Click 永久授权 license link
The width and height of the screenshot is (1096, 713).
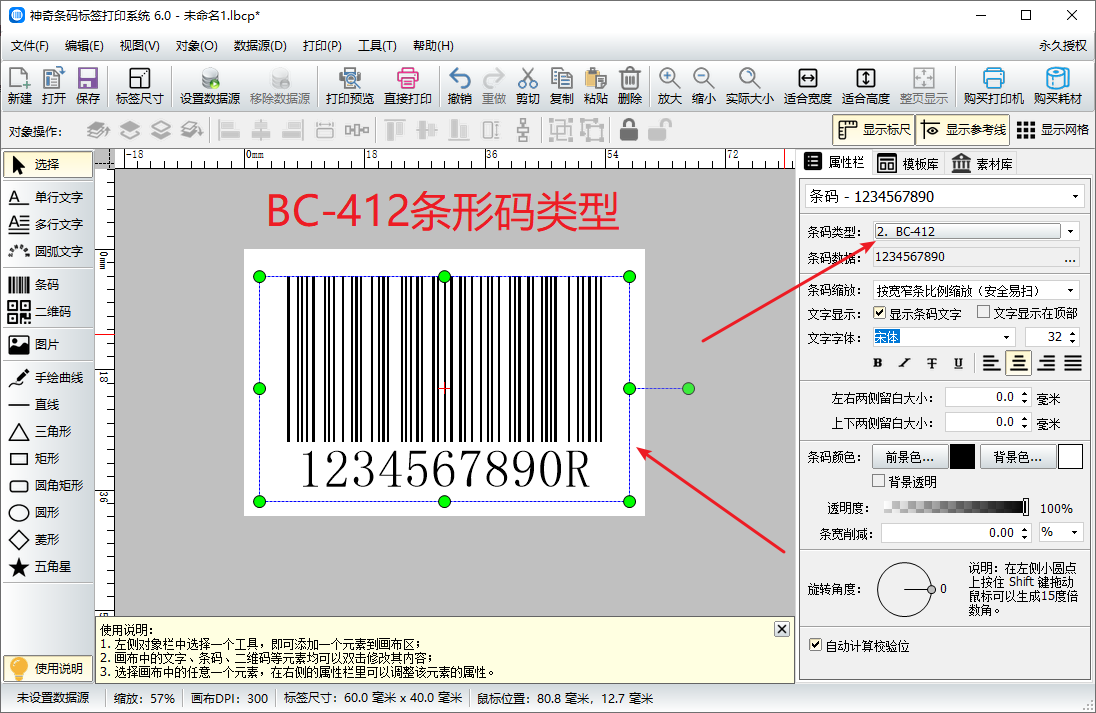(1062, 46)
